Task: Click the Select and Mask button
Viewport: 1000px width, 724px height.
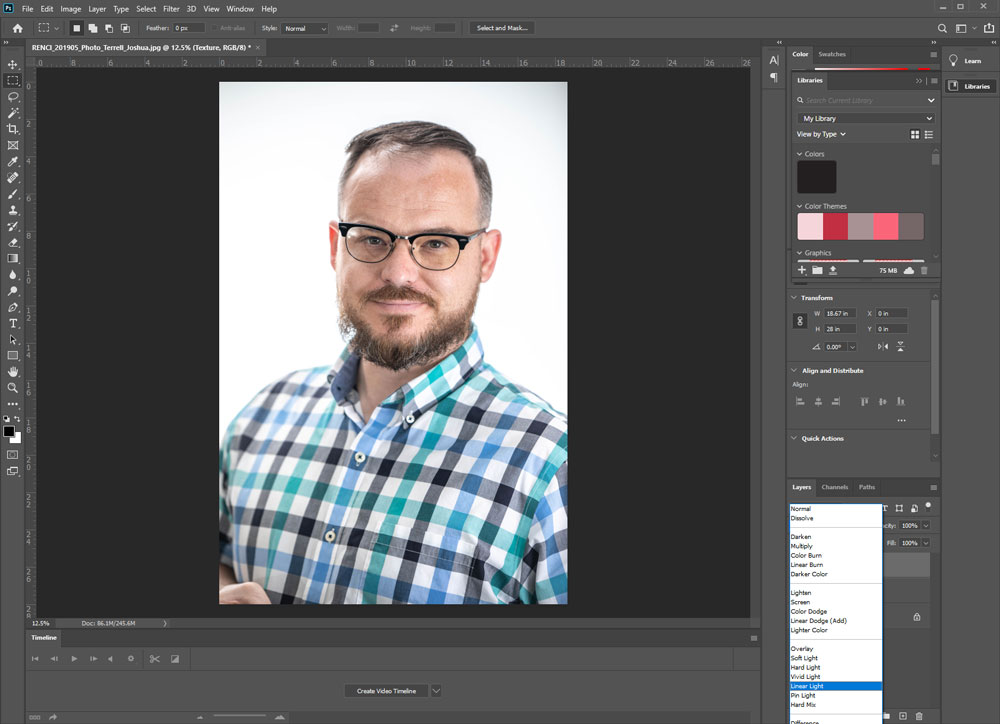Action: point(502,28)
